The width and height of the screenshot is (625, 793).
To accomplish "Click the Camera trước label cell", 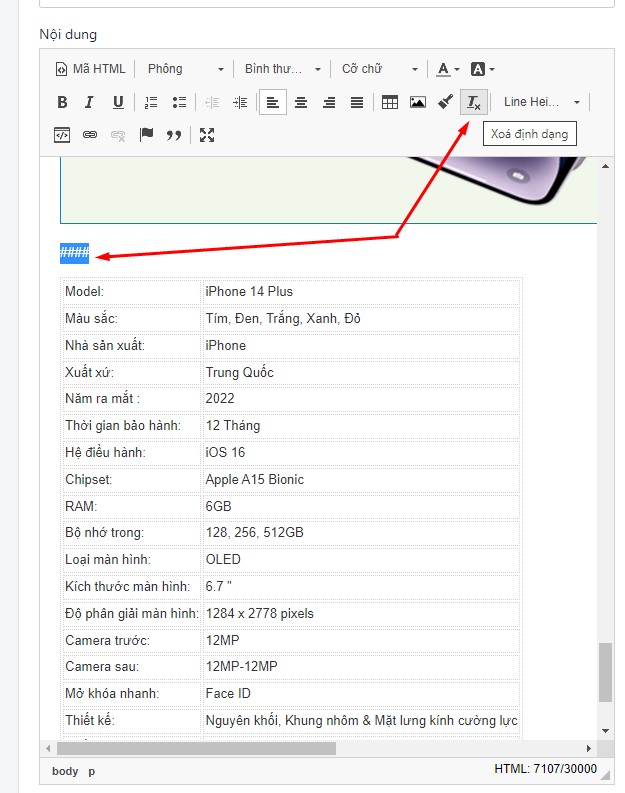I will 131,640.
